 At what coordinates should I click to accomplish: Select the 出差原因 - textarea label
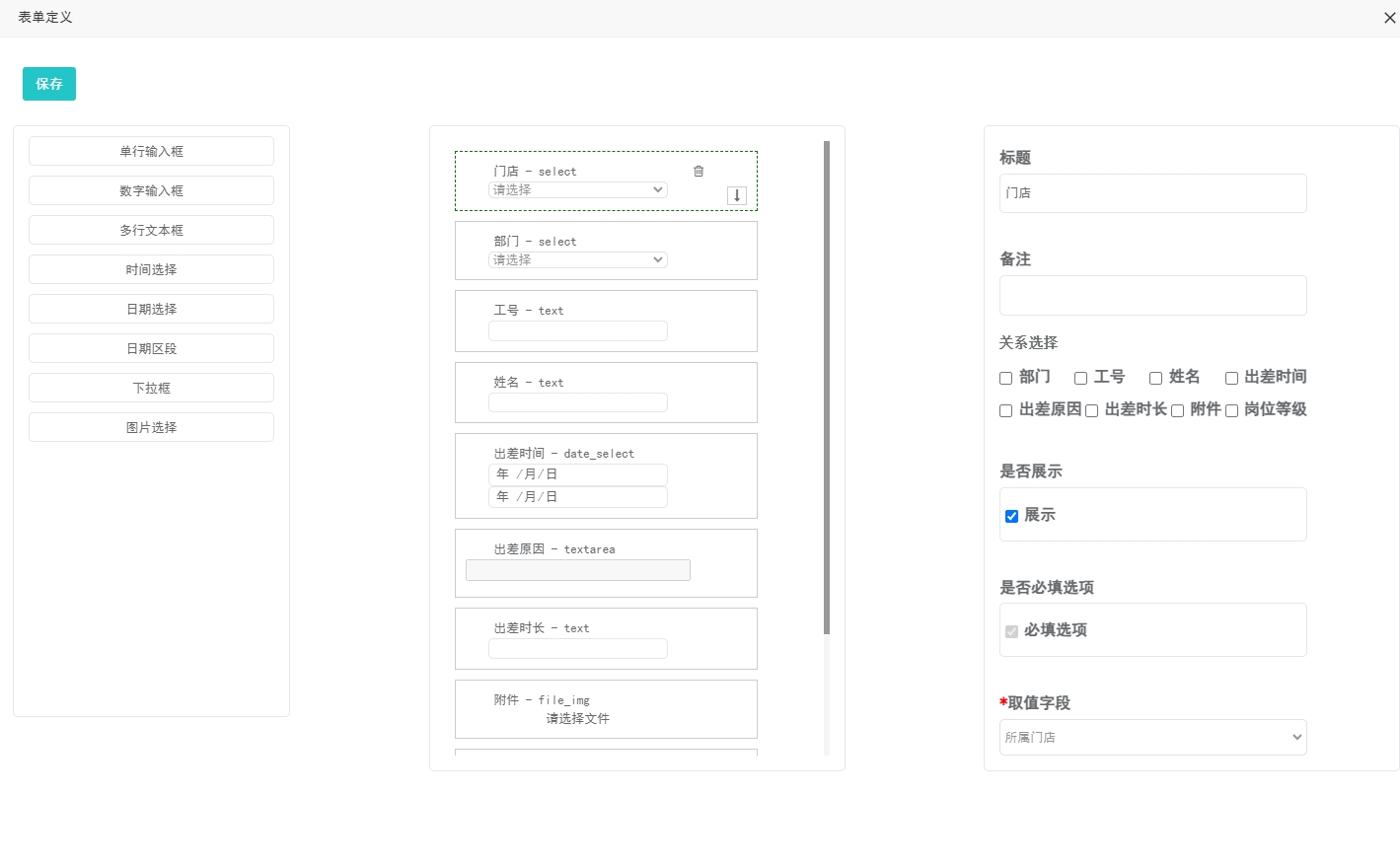coord(554,549)
